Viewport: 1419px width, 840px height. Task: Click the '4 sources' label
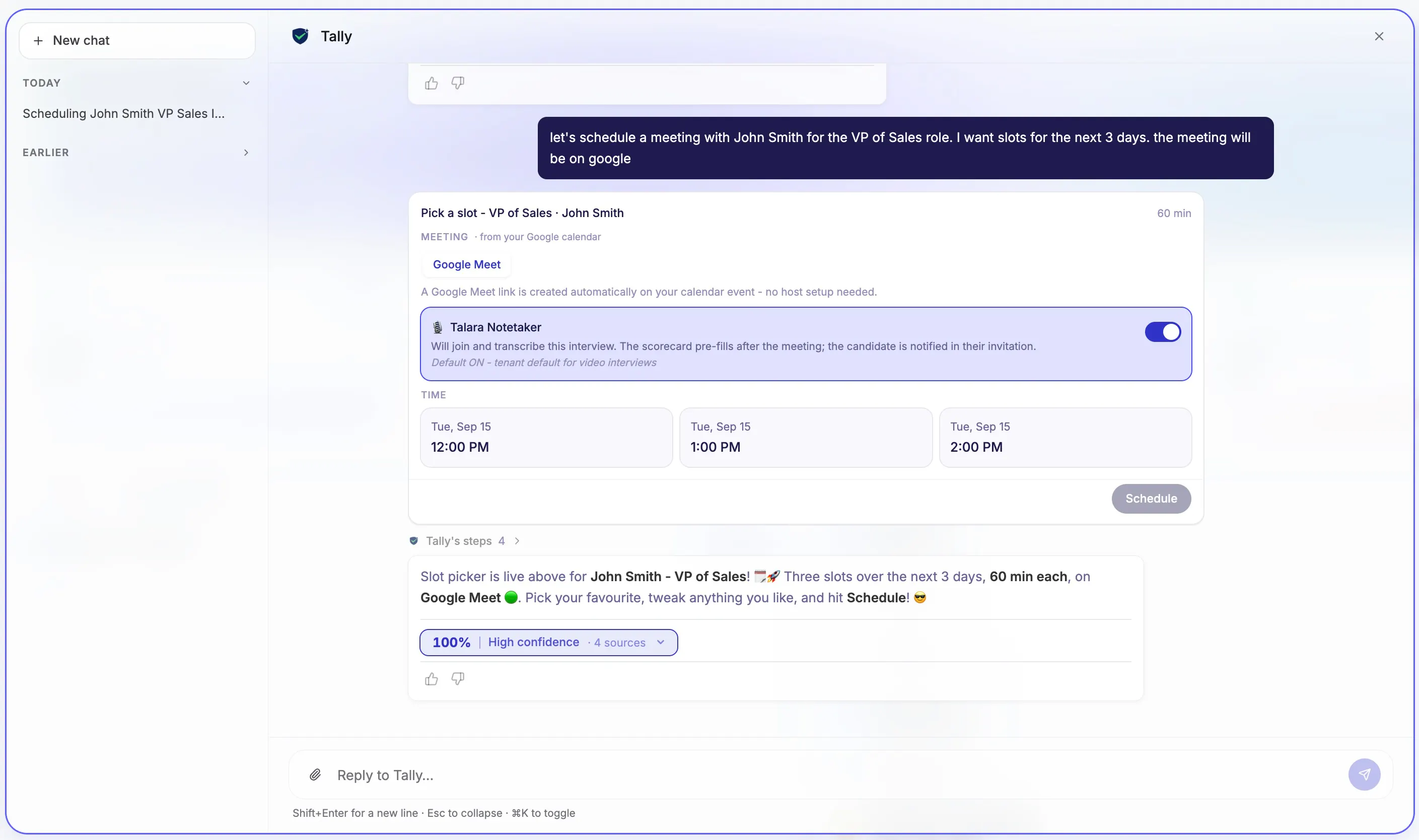pos(619,643)
